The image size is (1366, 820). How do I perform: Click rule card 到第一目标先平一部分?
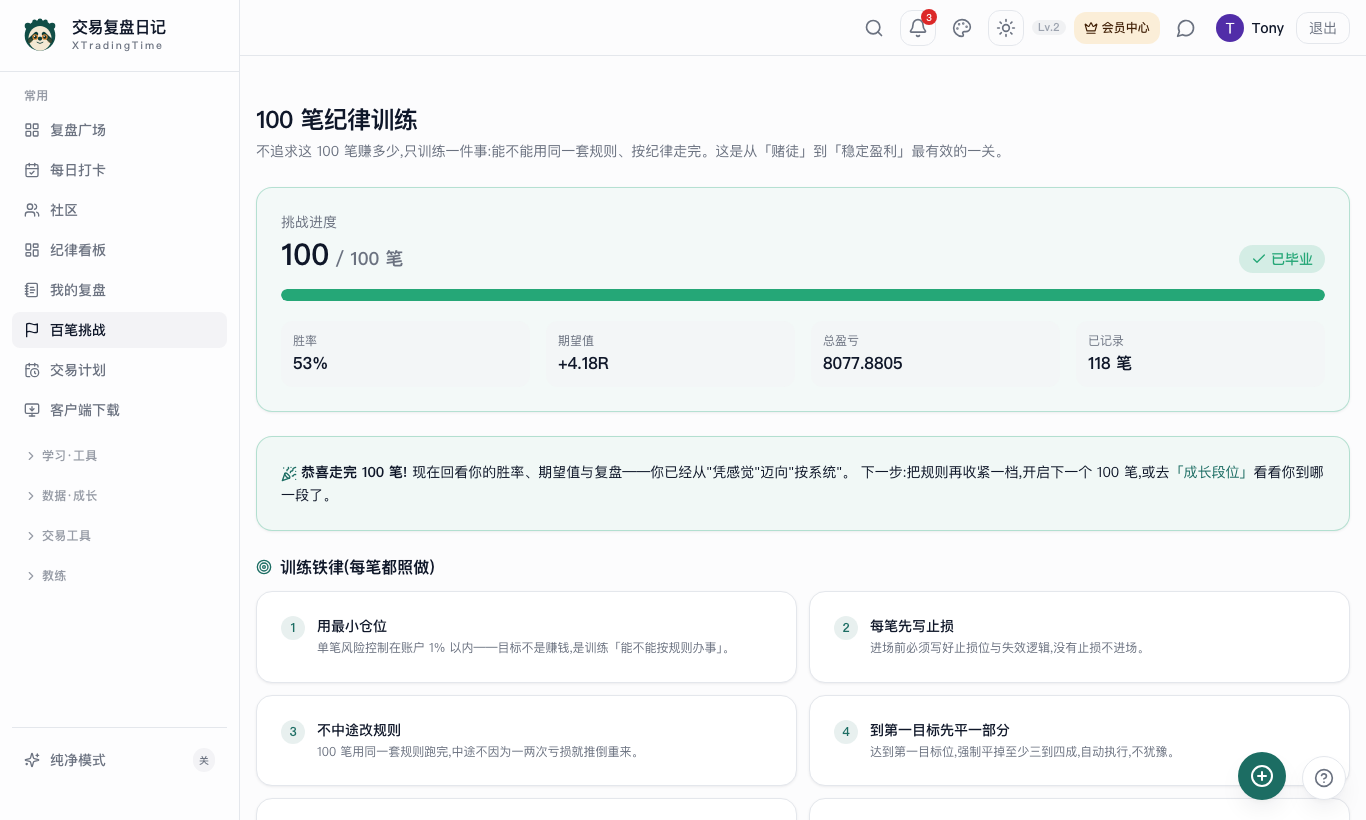(x=1079, y=741)
